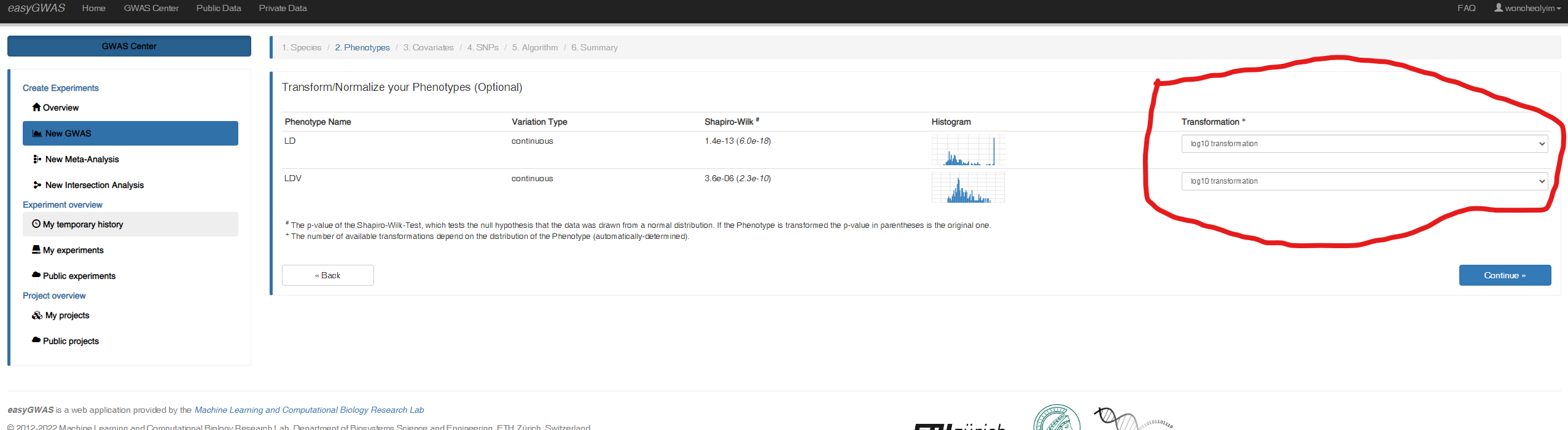Click the My projects icon
The image size is (1568, 430).
(37, 315)
